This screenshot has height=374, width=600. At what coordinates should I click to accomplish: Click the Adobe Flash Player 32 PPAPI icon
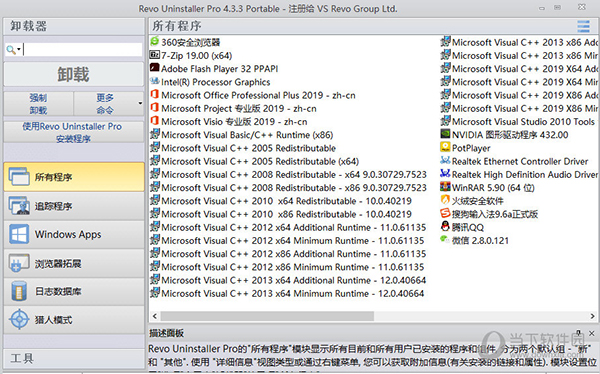tap(155, 68)
